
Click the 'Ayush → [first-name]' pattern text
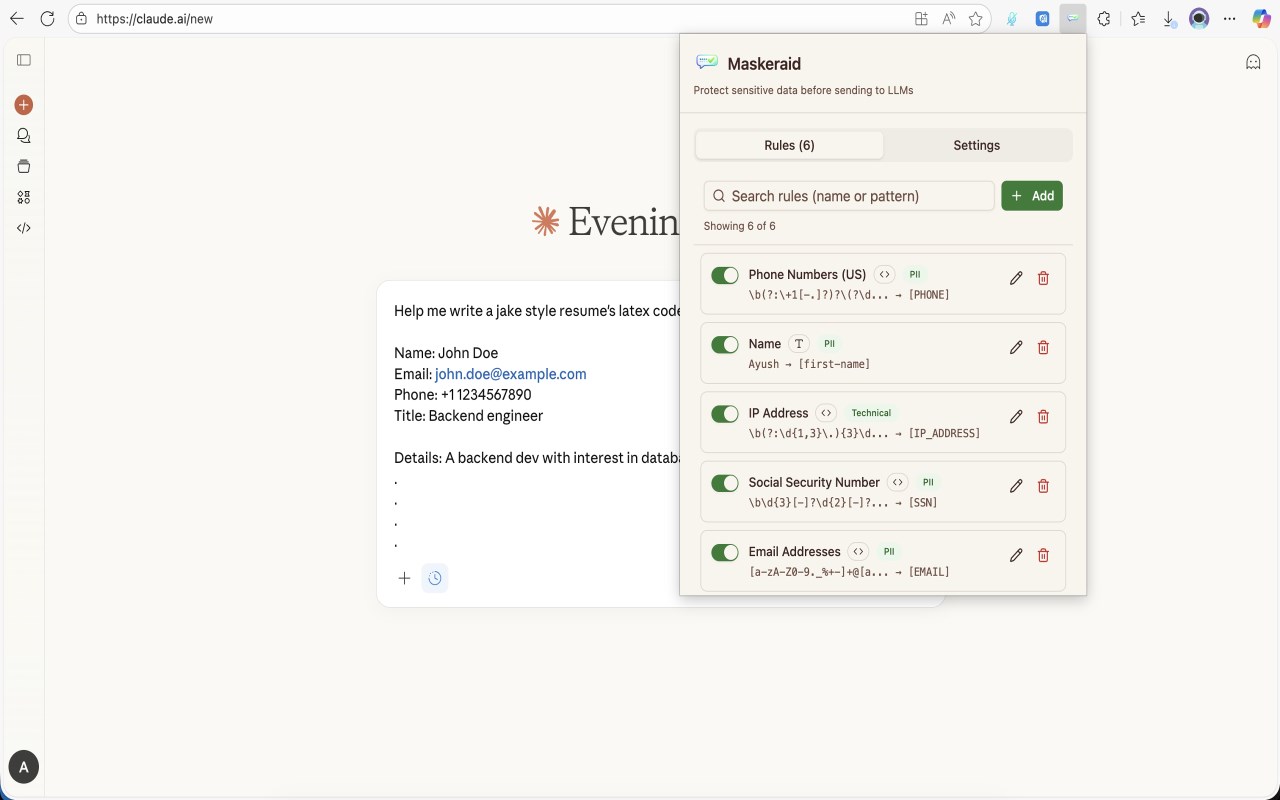click(809, 364)
